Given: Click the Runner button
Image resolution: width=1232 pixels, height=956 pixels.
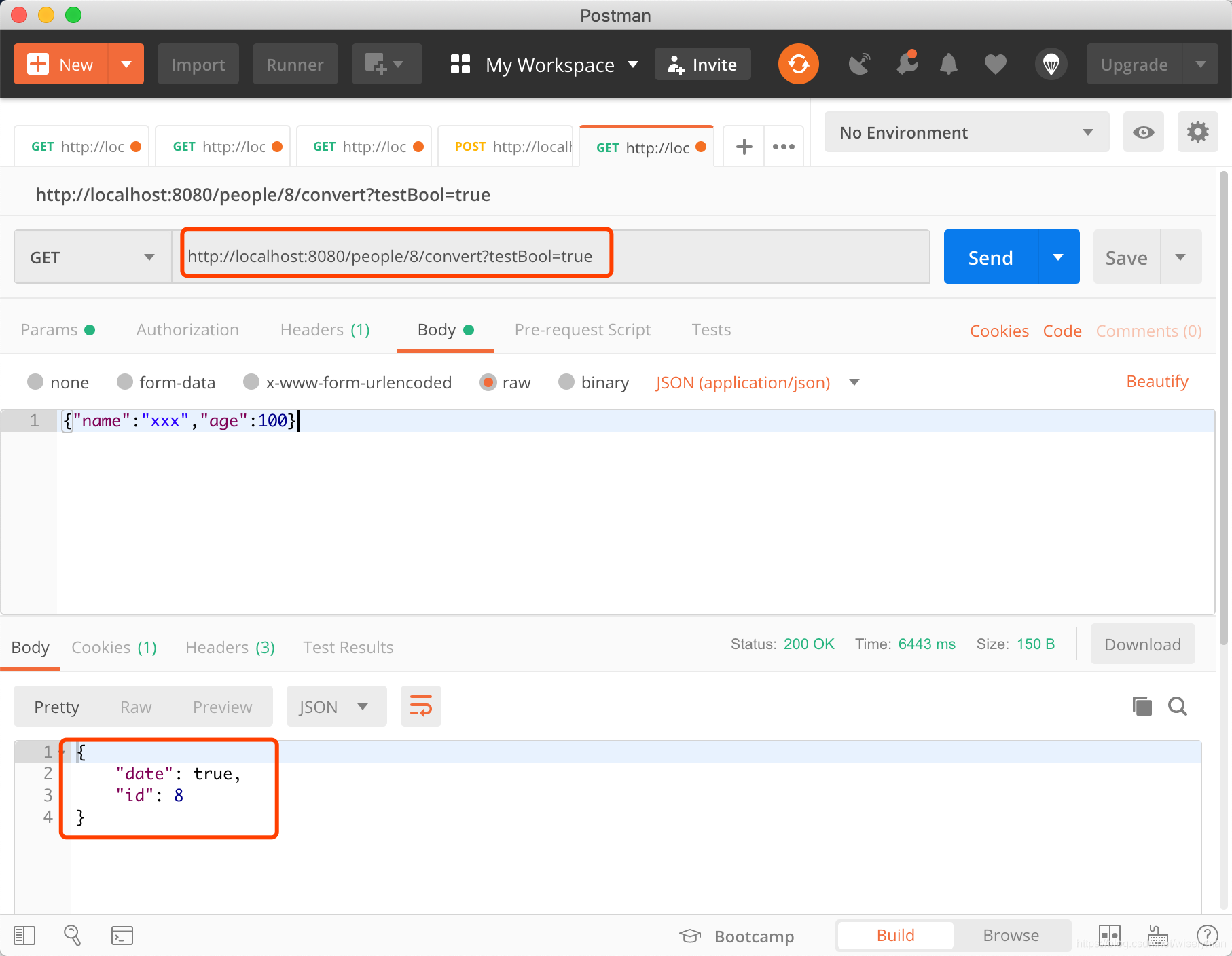Looking at the screenshot, I should pyautogui.click(x=295, y=65).
